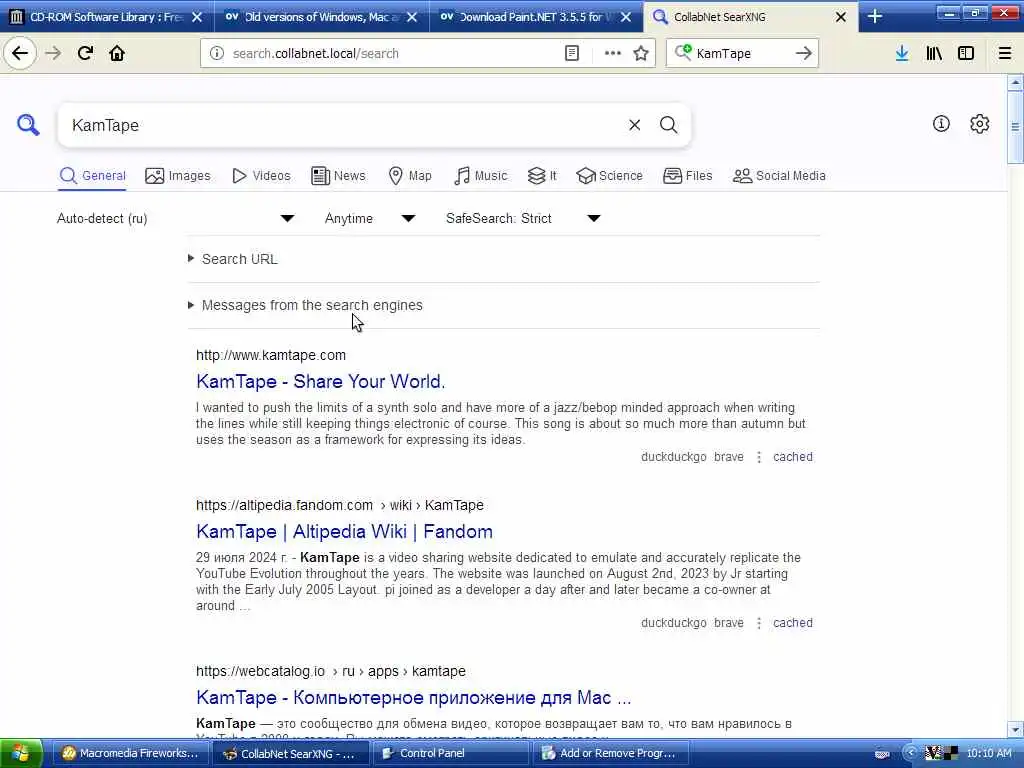
Task: Open the Anytime time range dropdown
Action: tap(370, 218)
